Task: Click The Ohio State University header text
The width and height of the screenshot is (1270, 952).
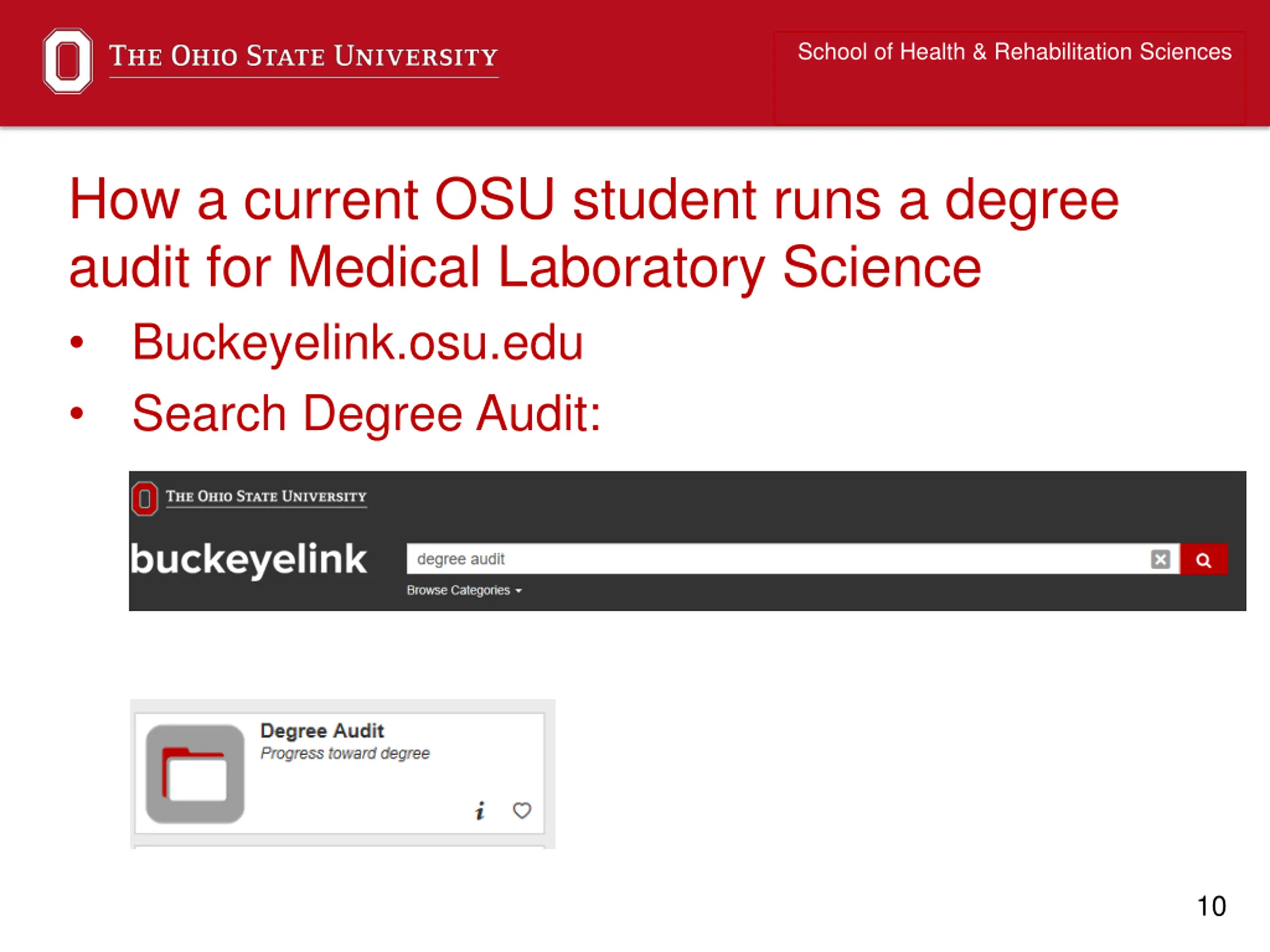Action: (x=304, y=56)
